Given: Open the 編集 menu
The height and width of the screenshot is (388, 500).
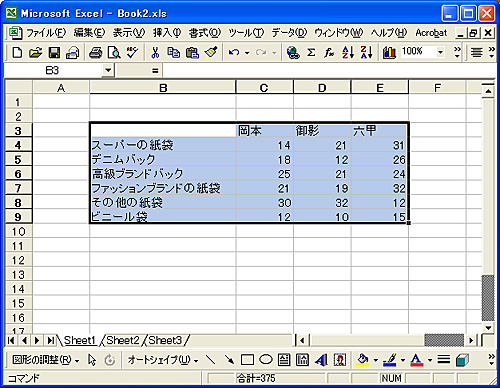Looking at the screenshot, I should pos(89,33).
